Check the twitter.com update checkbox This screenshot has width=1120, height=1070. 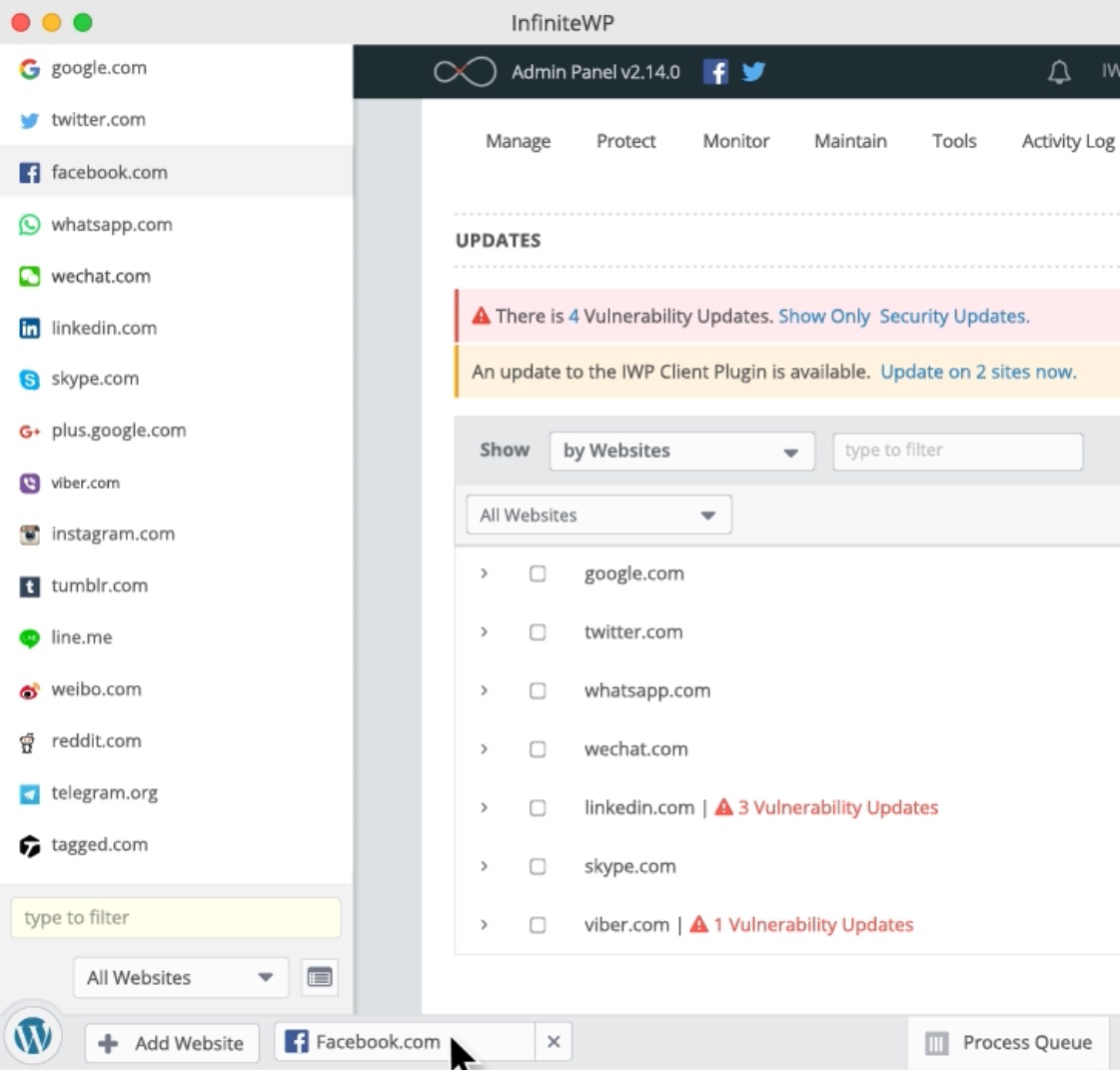[x=538, y=632]
